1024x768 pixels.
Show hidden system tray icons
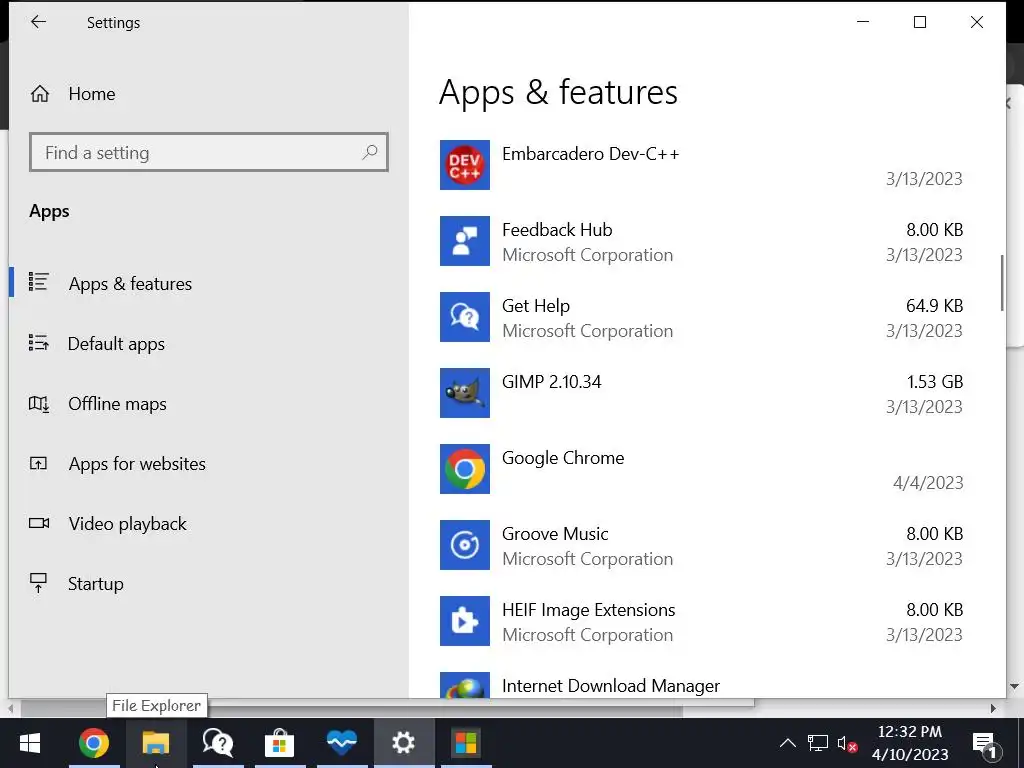[788, 743]
